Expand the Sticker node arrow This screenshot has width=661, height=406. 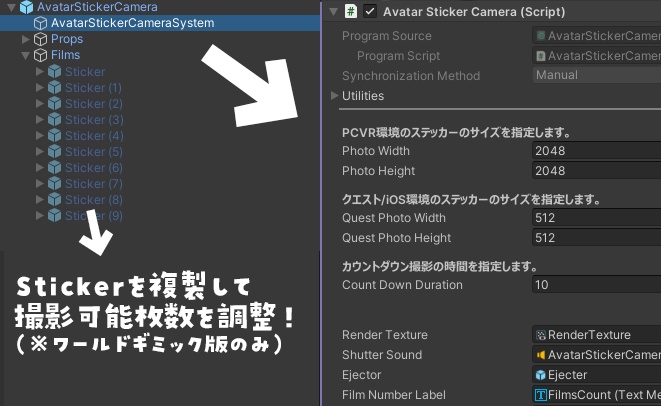40,71
